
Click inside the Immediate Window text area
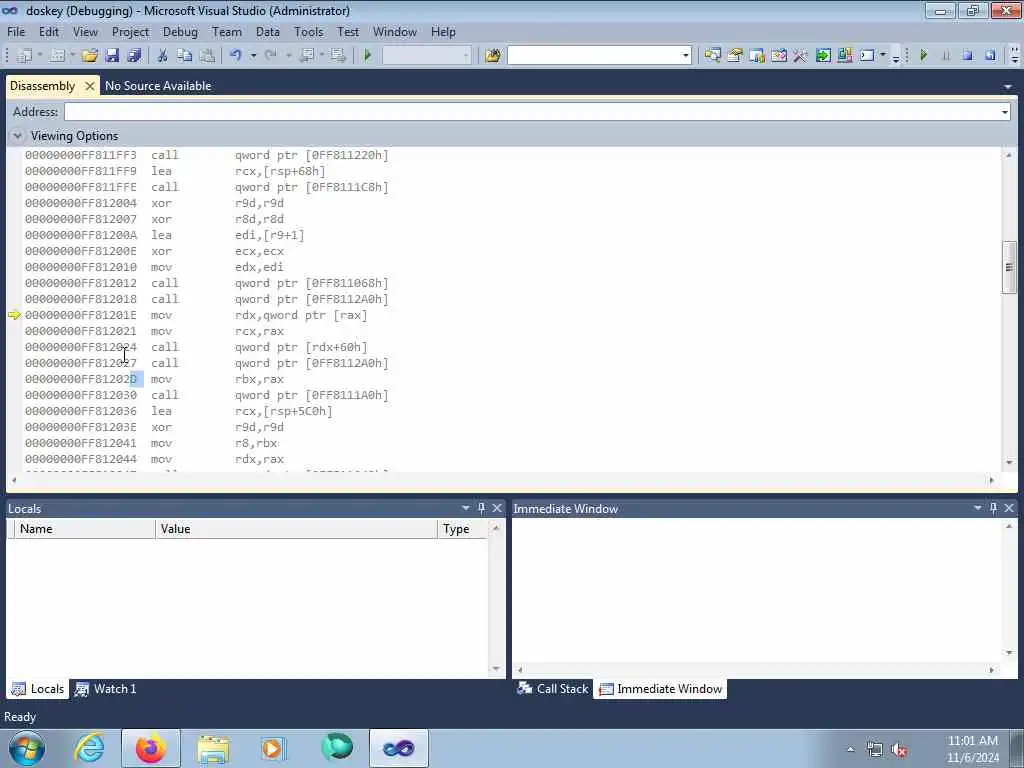coord(758,591)
